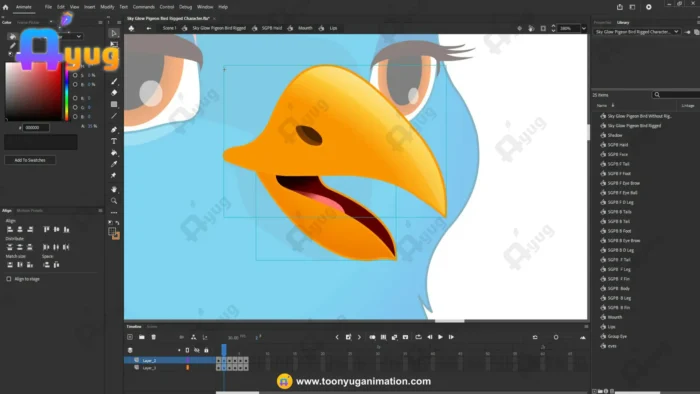Select the Free Transform tool
The image size is (700, 394).
(x=114, y=45)
